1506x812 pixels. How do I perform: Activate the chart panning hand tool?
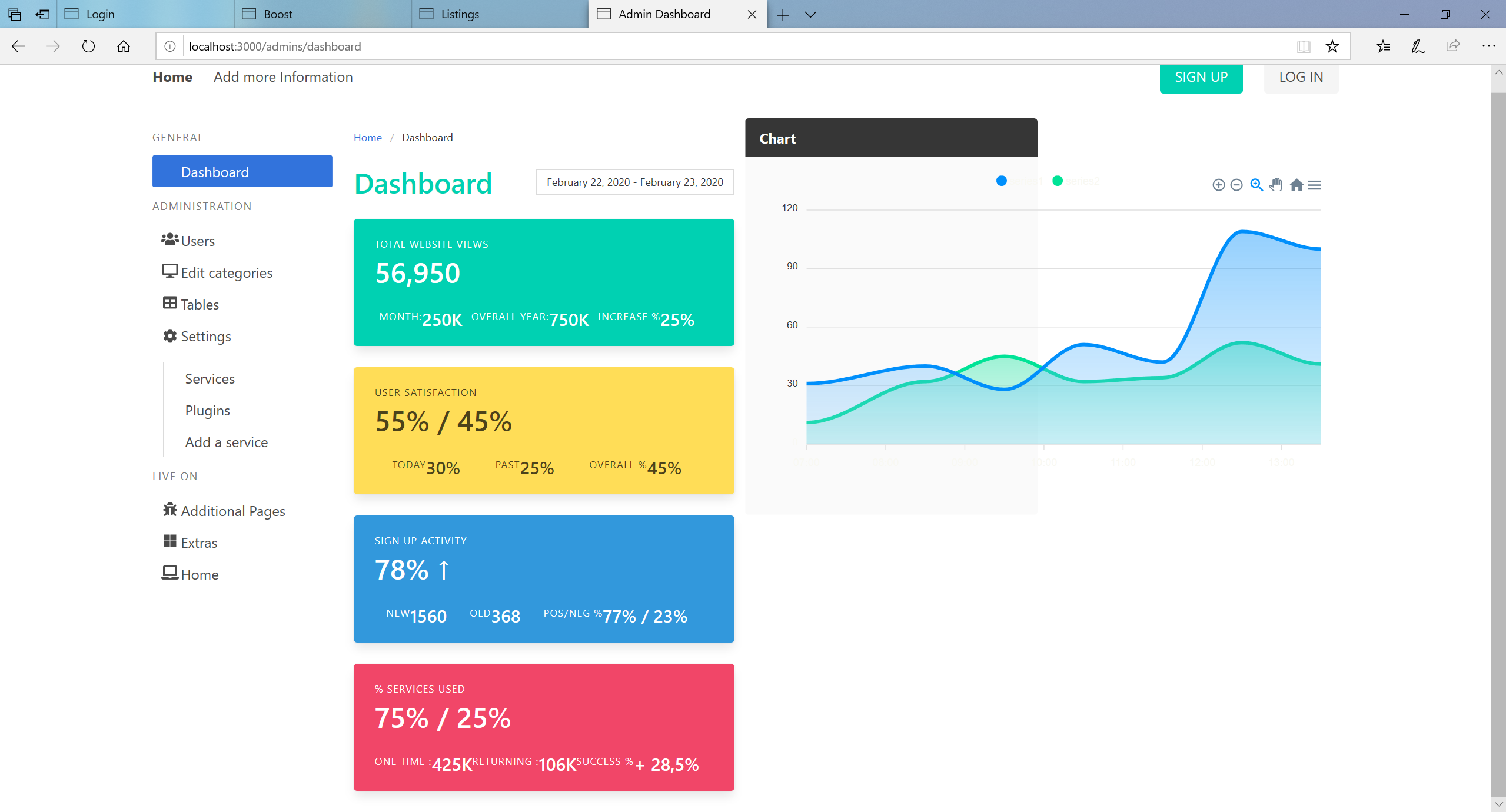point(1275,185)
